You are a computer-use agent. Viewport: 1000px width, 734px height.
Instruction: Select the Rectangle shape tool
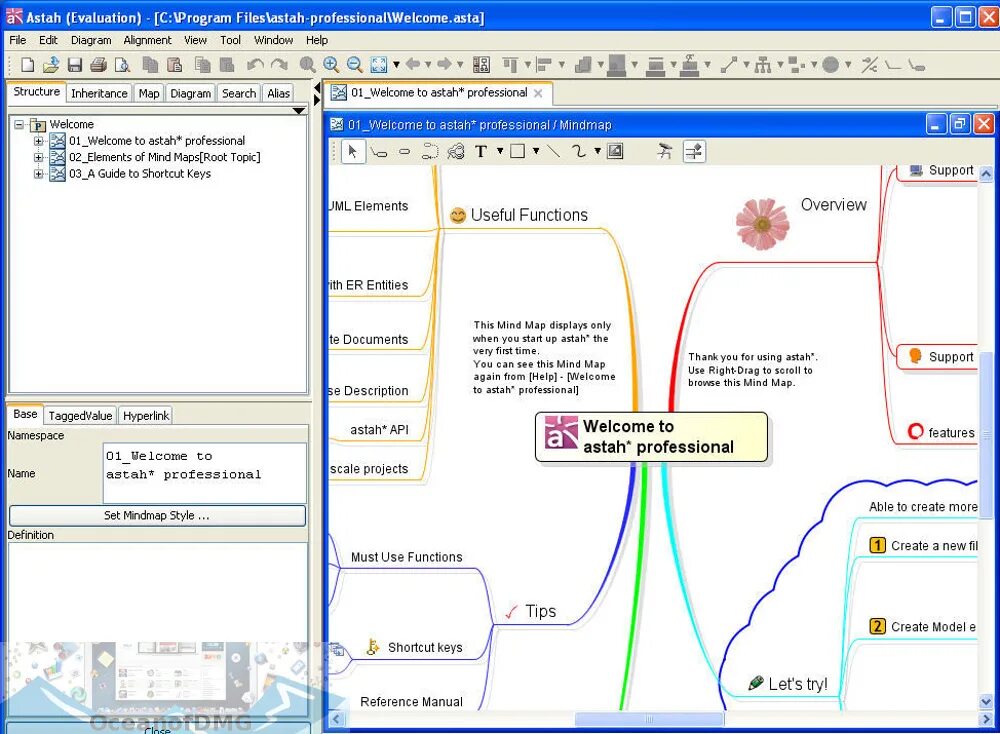click(x=518, y=151)
